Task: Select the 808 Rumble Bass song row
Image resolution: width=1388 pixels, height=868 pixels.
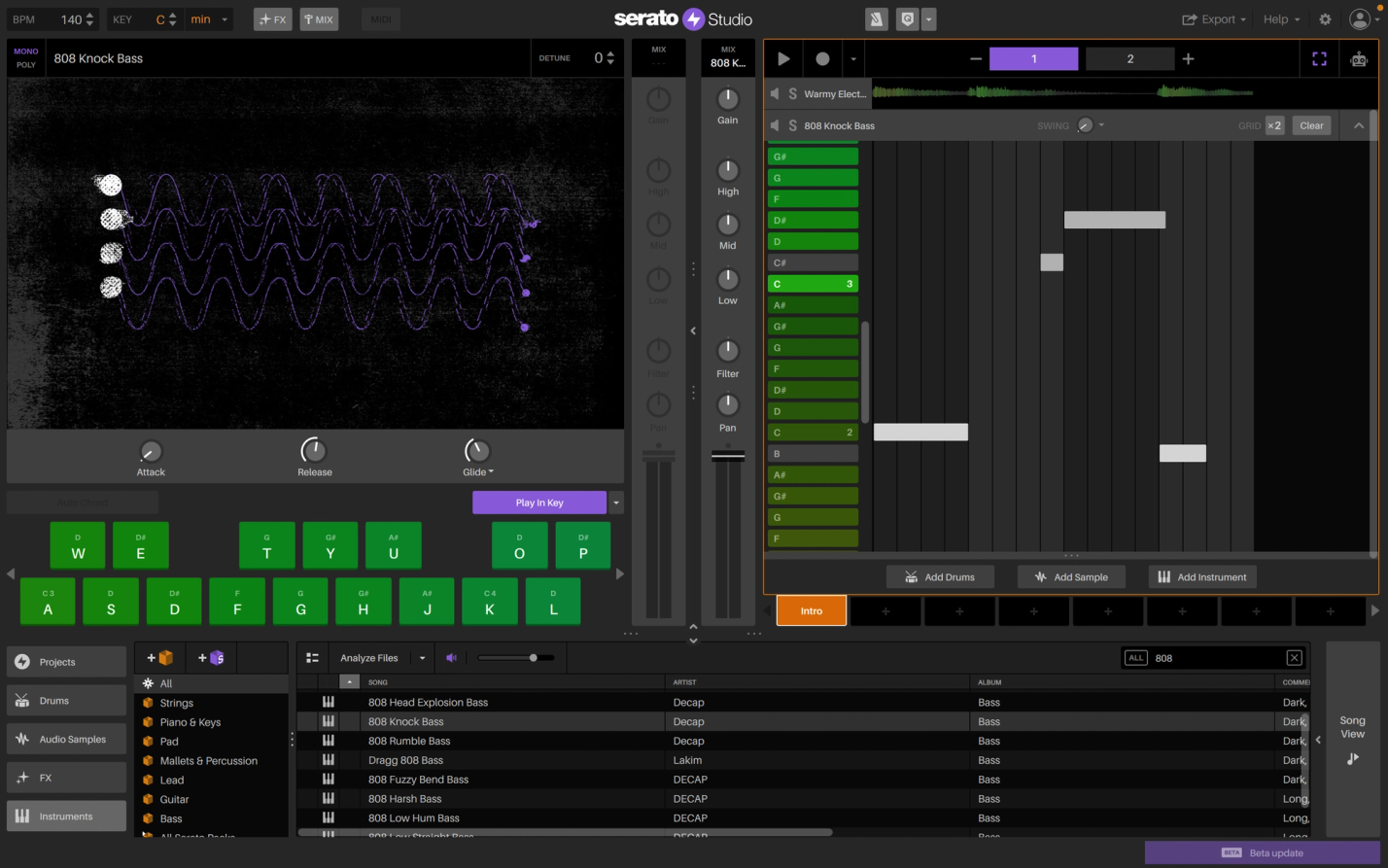Action: 408,741
